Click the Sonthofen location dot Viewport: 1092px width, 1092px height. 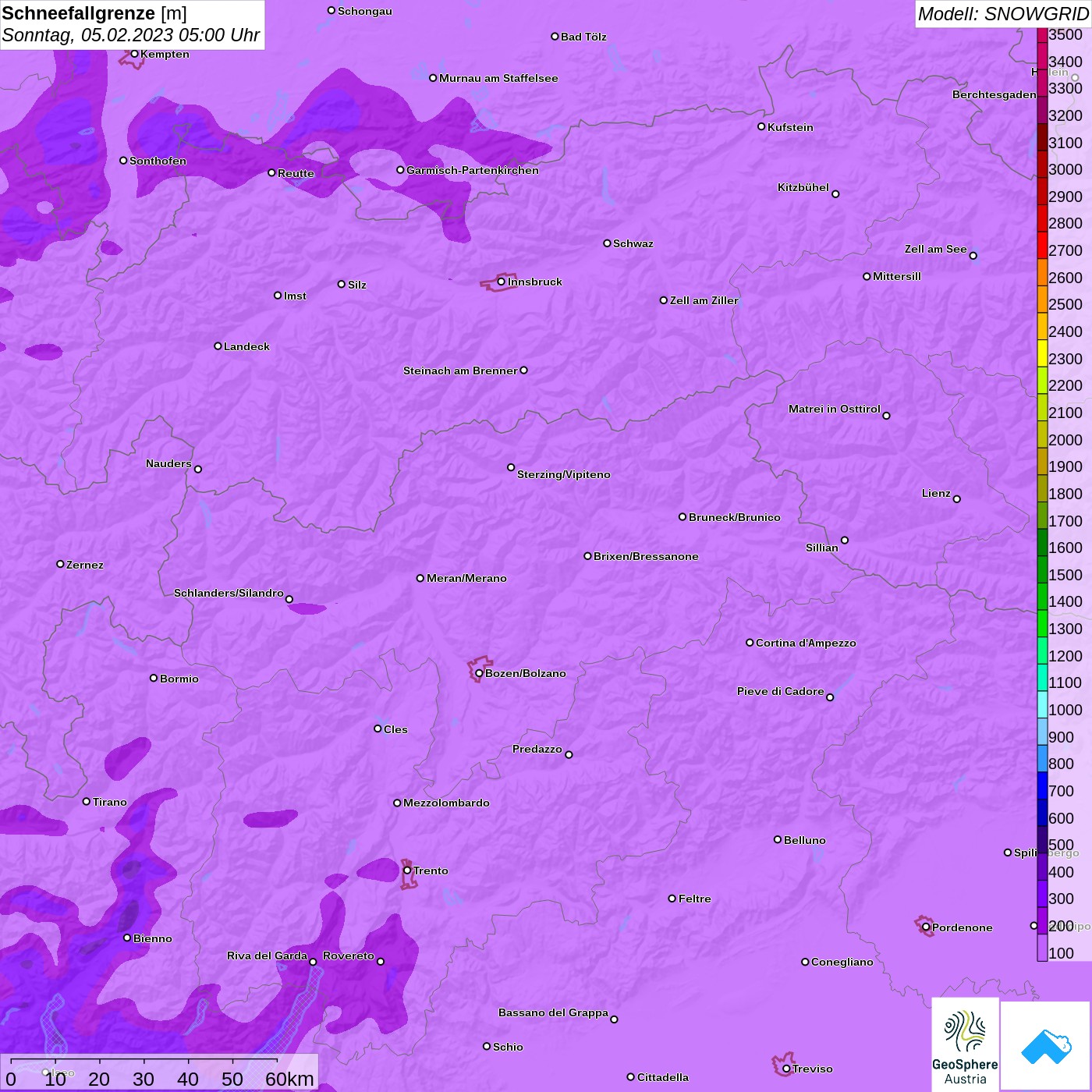[x=123, y=161]
